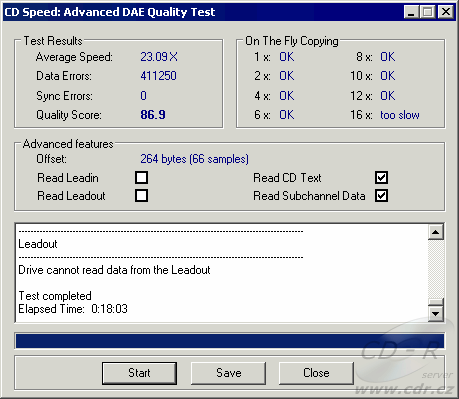Click the blue progress bar
The height and width of the screenshot is (399, 459).
(230, 341)
